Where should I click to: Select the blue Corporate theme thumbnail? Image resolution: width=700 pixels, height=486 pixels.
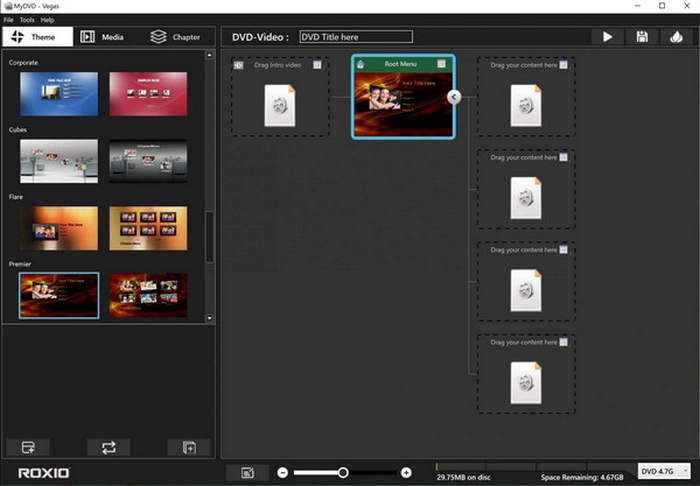(59, 94)
